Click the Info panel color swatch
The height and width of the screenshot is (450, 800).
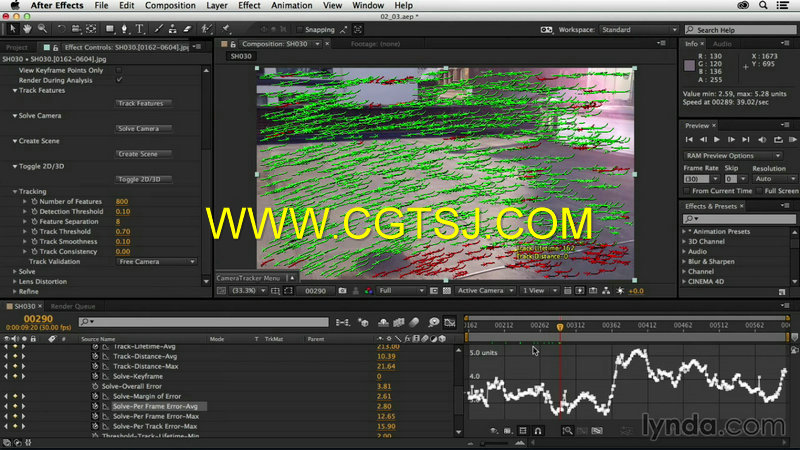[x=689, y=65]
